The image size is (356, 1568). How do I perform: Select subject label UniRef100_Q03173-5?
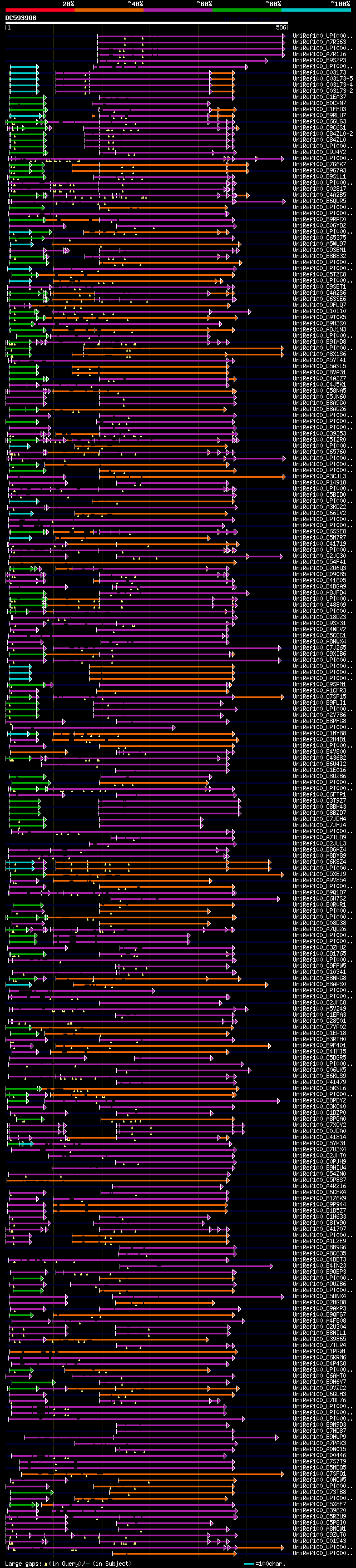(x=323, y=78)
